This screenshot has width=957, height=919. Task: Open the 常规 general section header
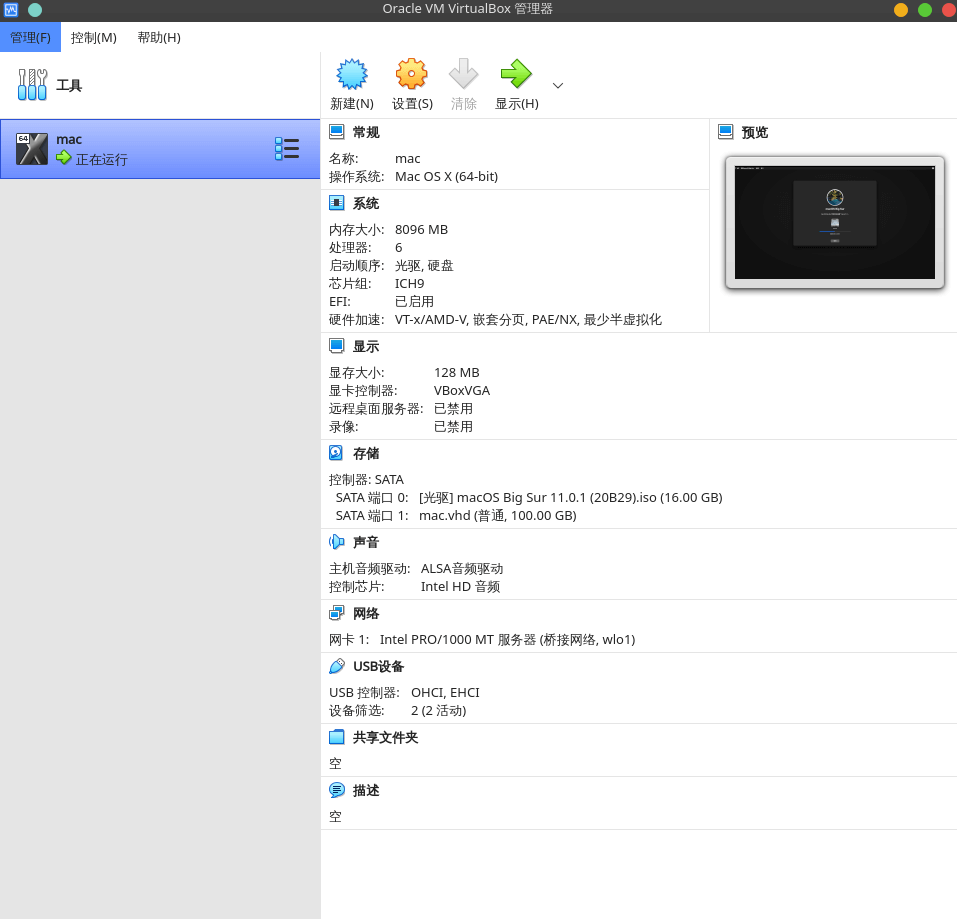pyautogui.click(x=366, y=132)
